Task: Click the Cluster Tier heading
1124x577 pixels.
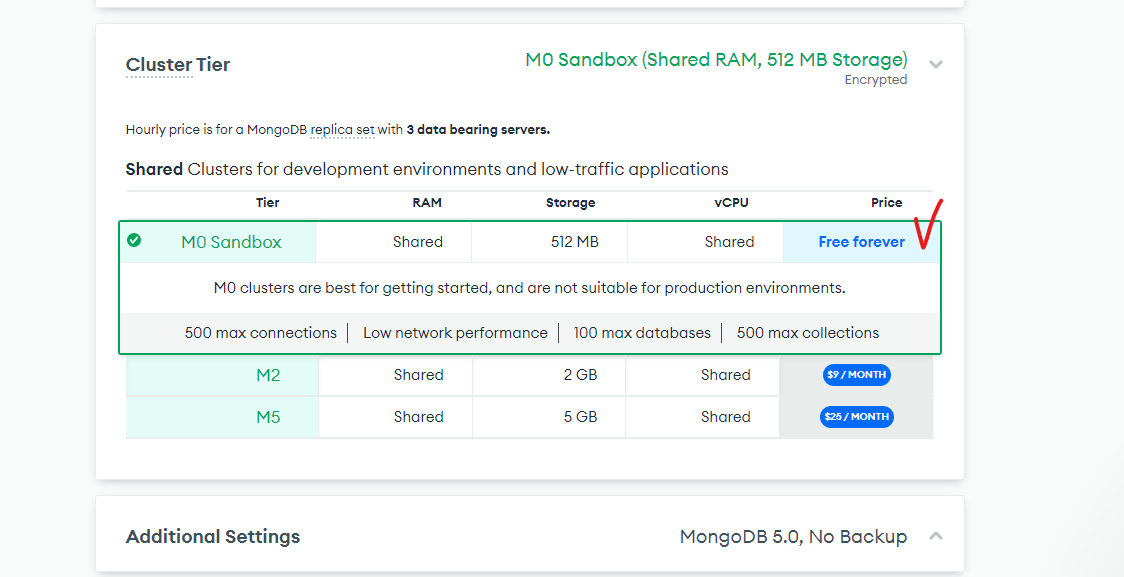Action: (178, 65)
